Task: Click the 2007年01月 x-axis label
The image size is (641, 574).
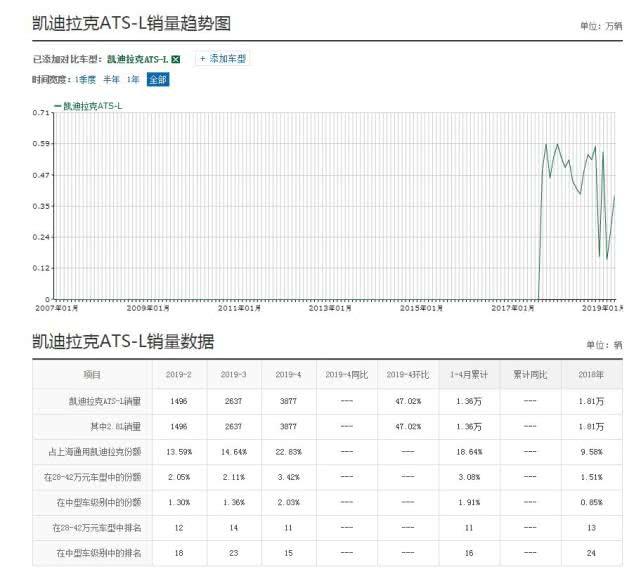Action: [x=57, y=308]
